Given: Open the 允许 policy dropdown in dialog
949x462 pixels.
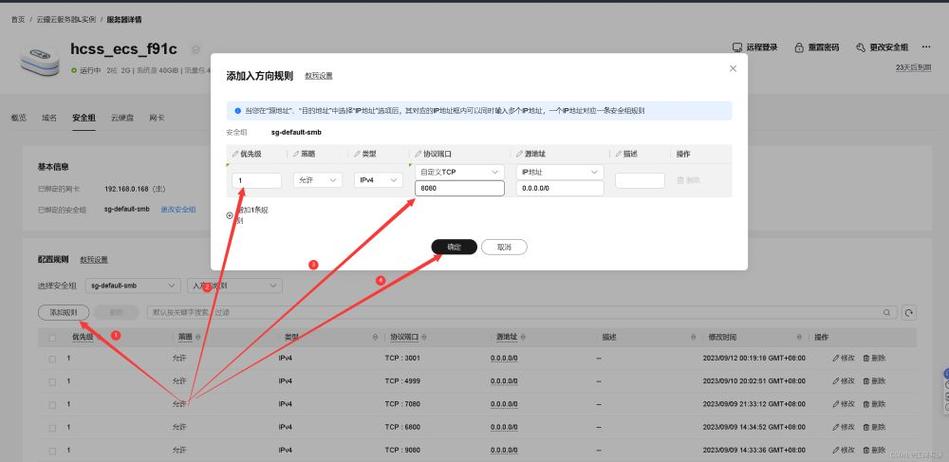Looking at the screenshot, I should click(318, 180).
